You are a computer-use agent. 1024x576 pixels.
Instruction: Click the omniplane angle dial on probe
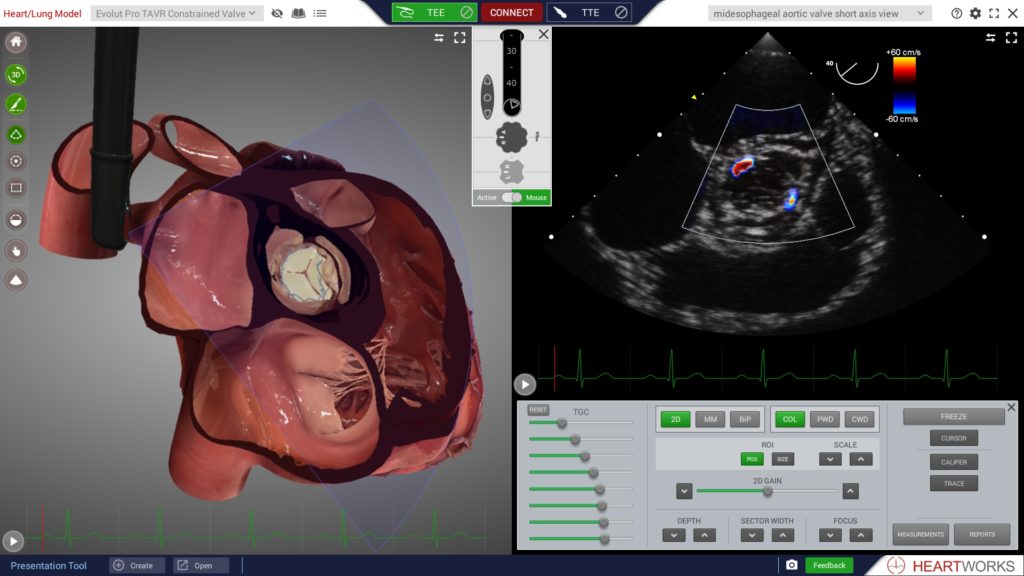(513, 104)
